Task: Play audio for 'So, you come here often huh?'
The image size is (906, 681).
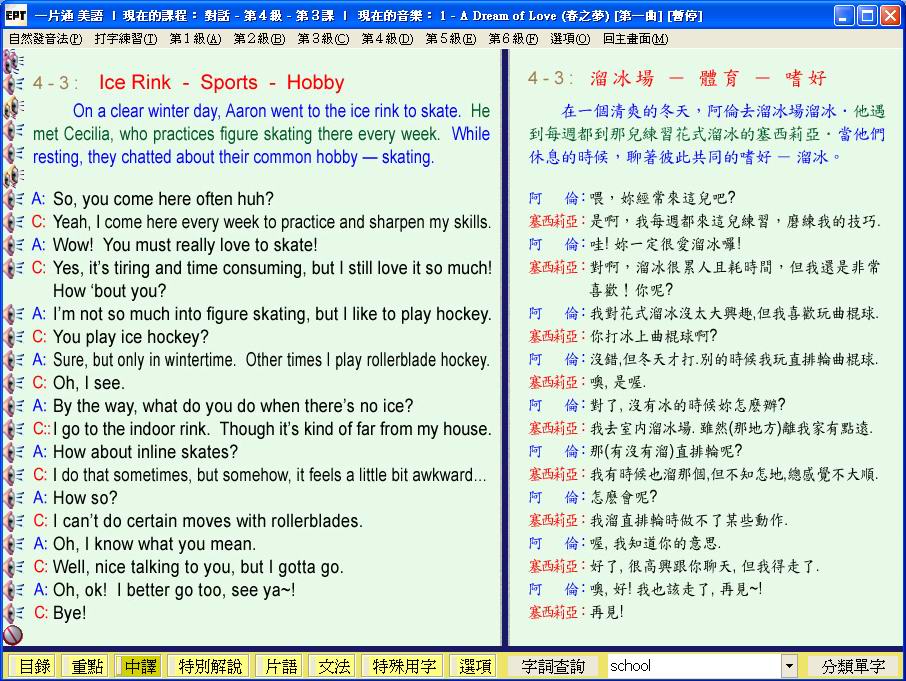Action: (x=14, y=199)
